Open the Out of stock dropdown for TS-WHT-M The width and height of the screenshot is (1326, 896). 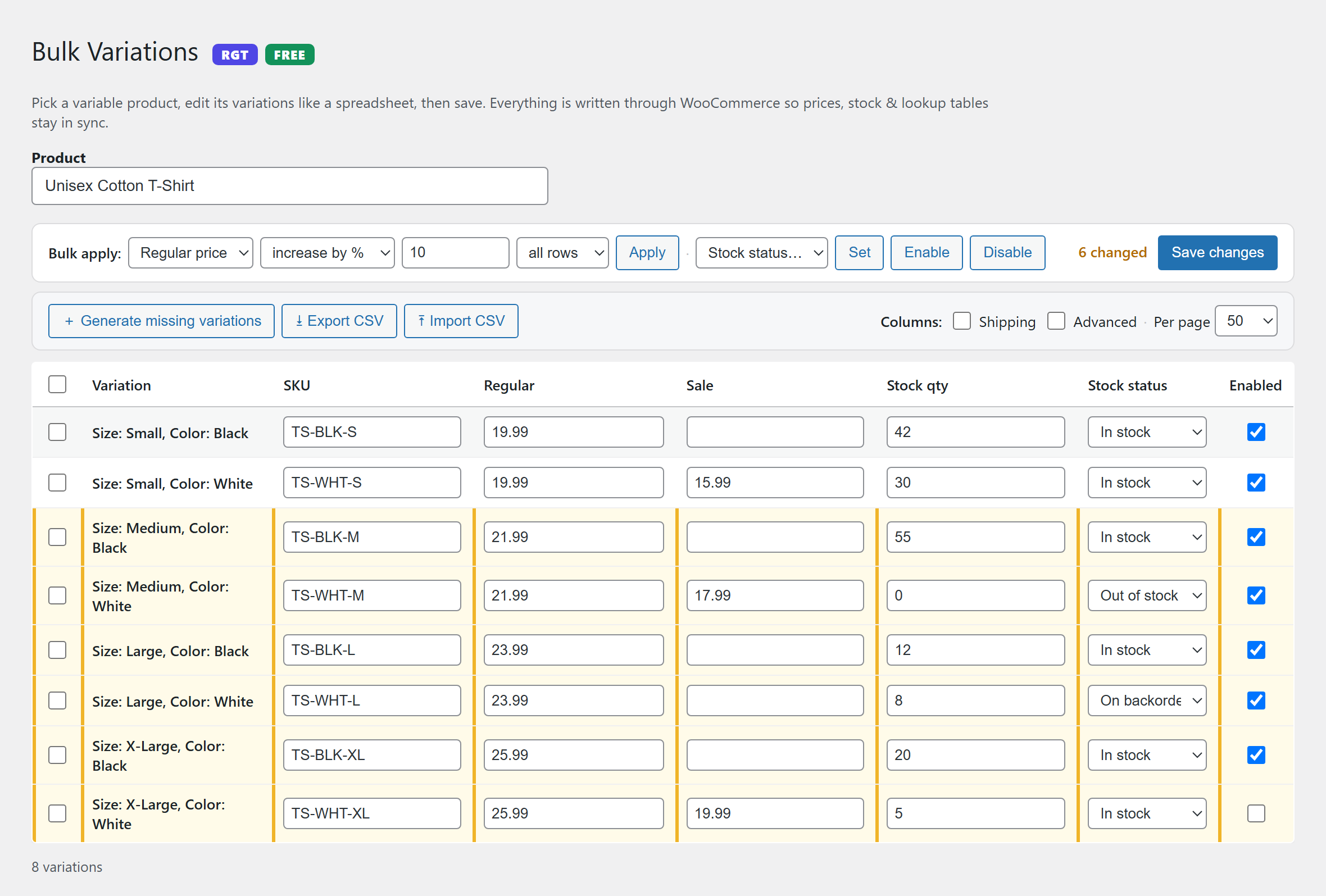click(x=1147, y=595)
